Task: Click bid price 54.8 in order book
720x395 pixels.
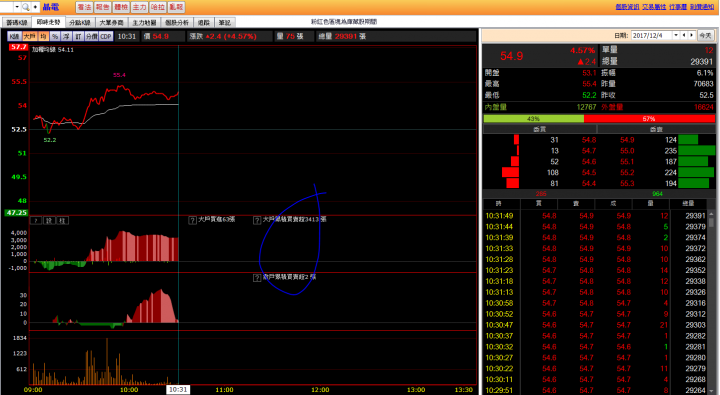Action: (589, 140)
